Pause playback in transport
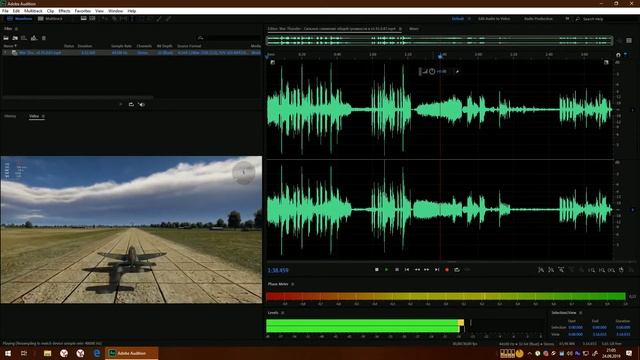Screen dimensions: 640x360 coord(397,270)
